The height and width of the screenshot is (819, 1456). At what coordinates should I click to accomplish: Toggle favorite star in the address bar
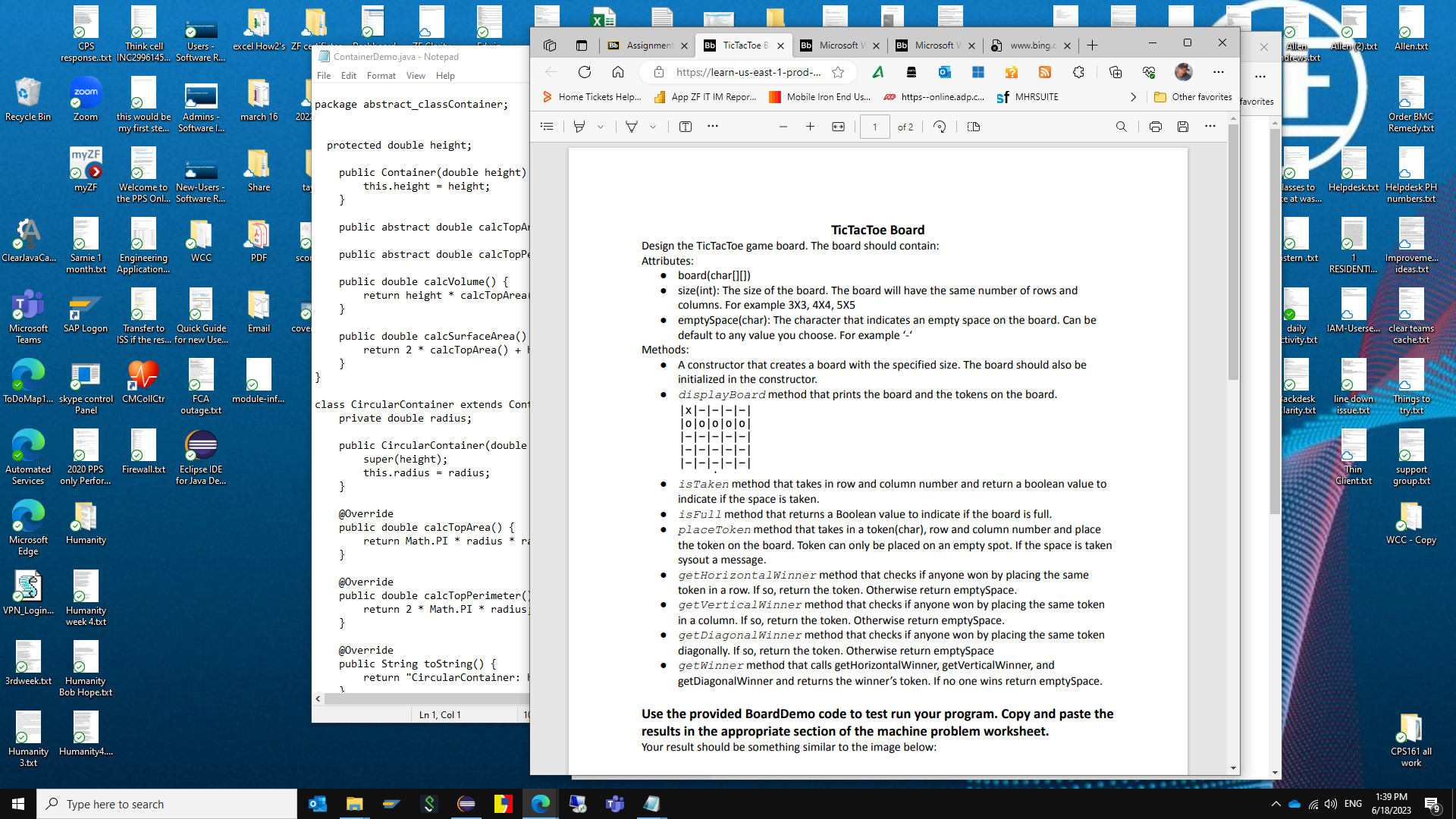tap(838, 72)
